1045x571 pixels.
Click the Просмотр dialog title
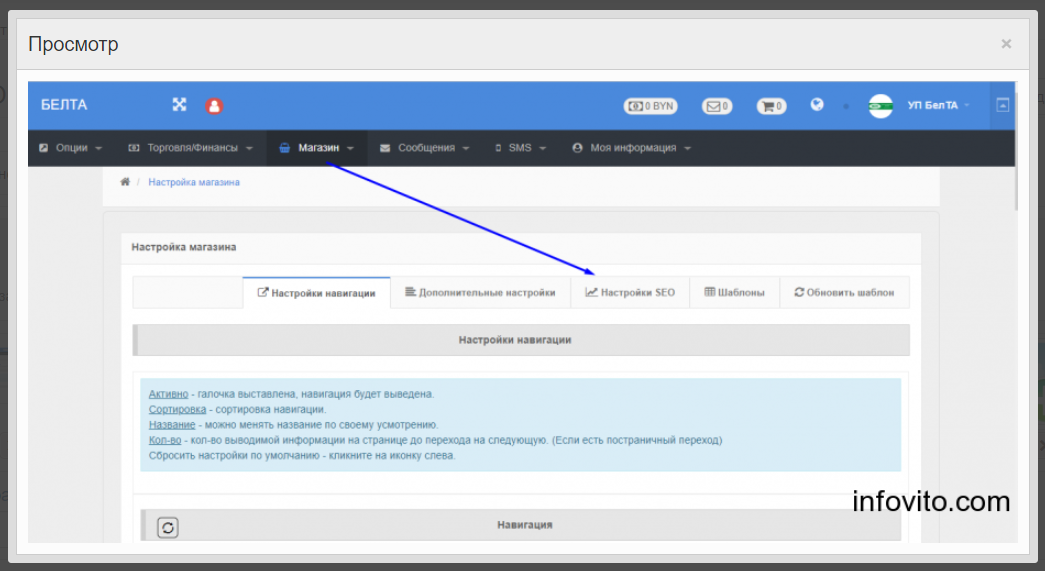(73, 44)
